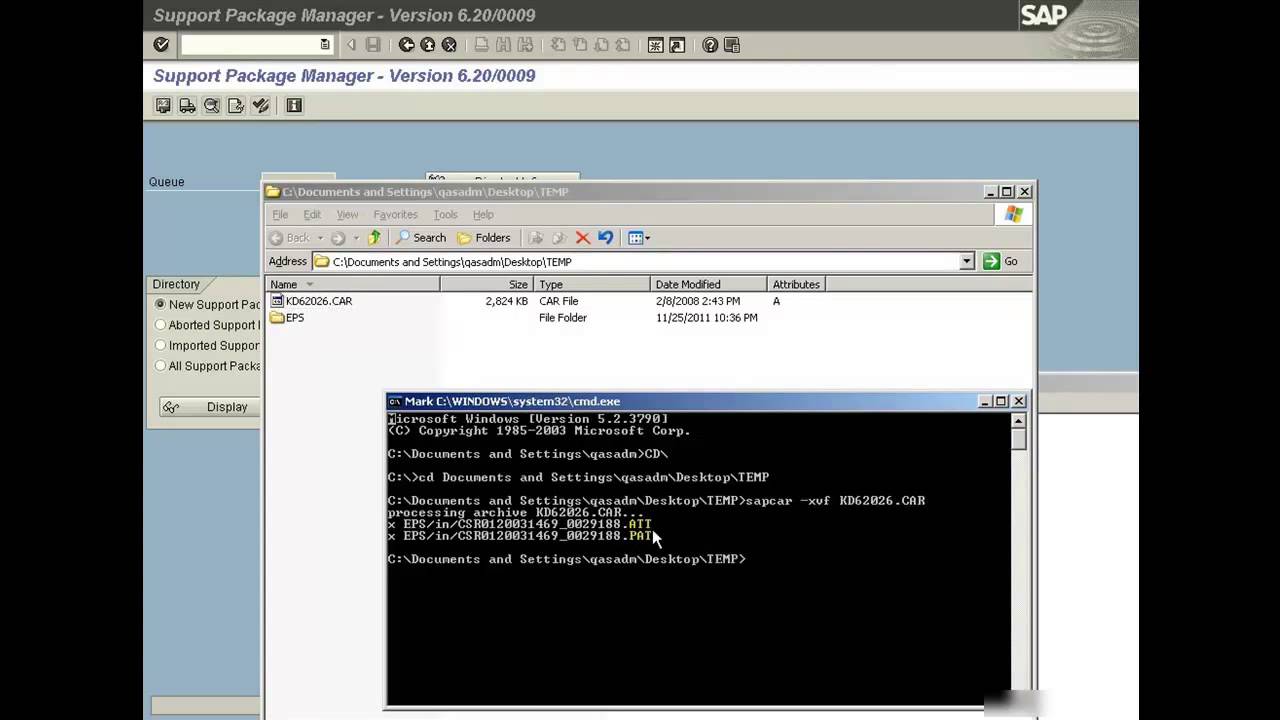Click the Display button in Directory panel

[x=210, y=407]
